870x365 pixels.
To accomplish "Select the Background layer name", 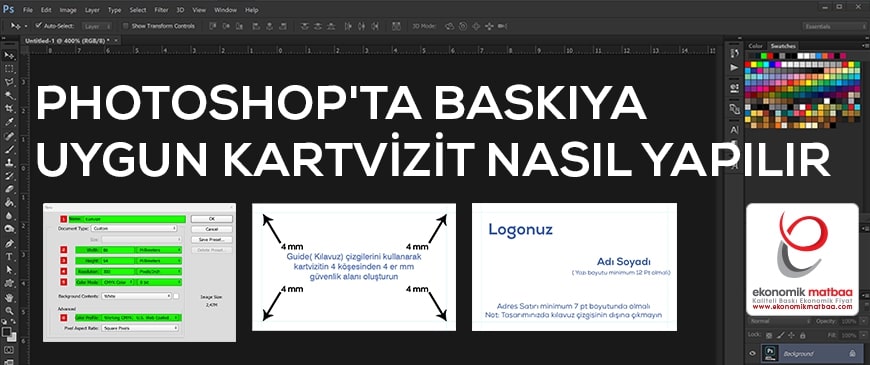I will [798, 353].
